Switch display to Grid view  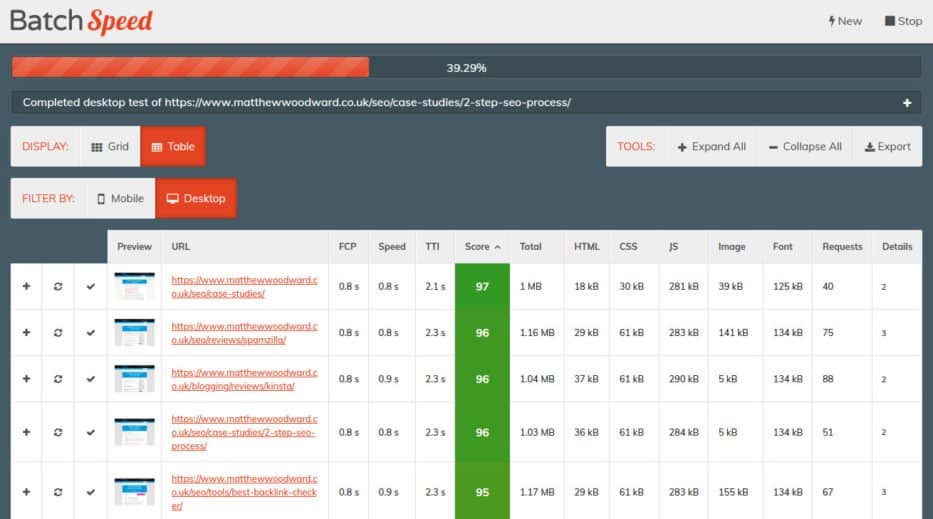pyautogui.click(x=110, y=146)
